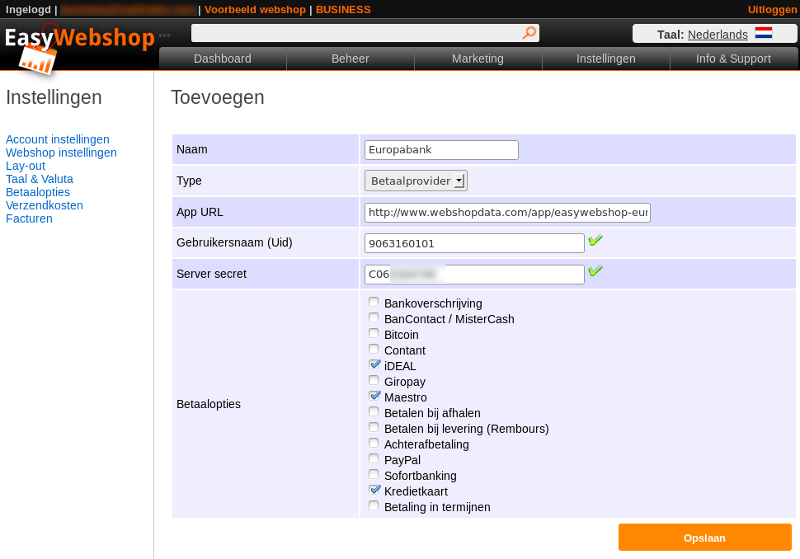Tick the Giropay checkbox
This screenshot has height=559, width=800.
tap(374, 380)
